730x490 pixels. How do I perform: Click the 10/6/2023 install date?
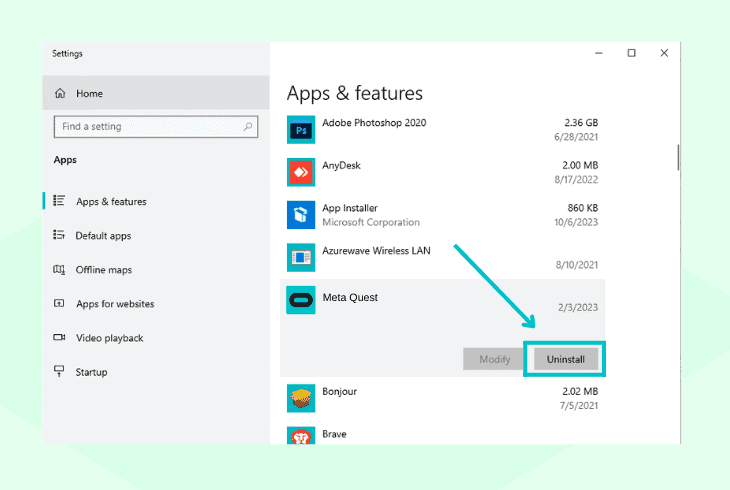(x=576, y=222)
